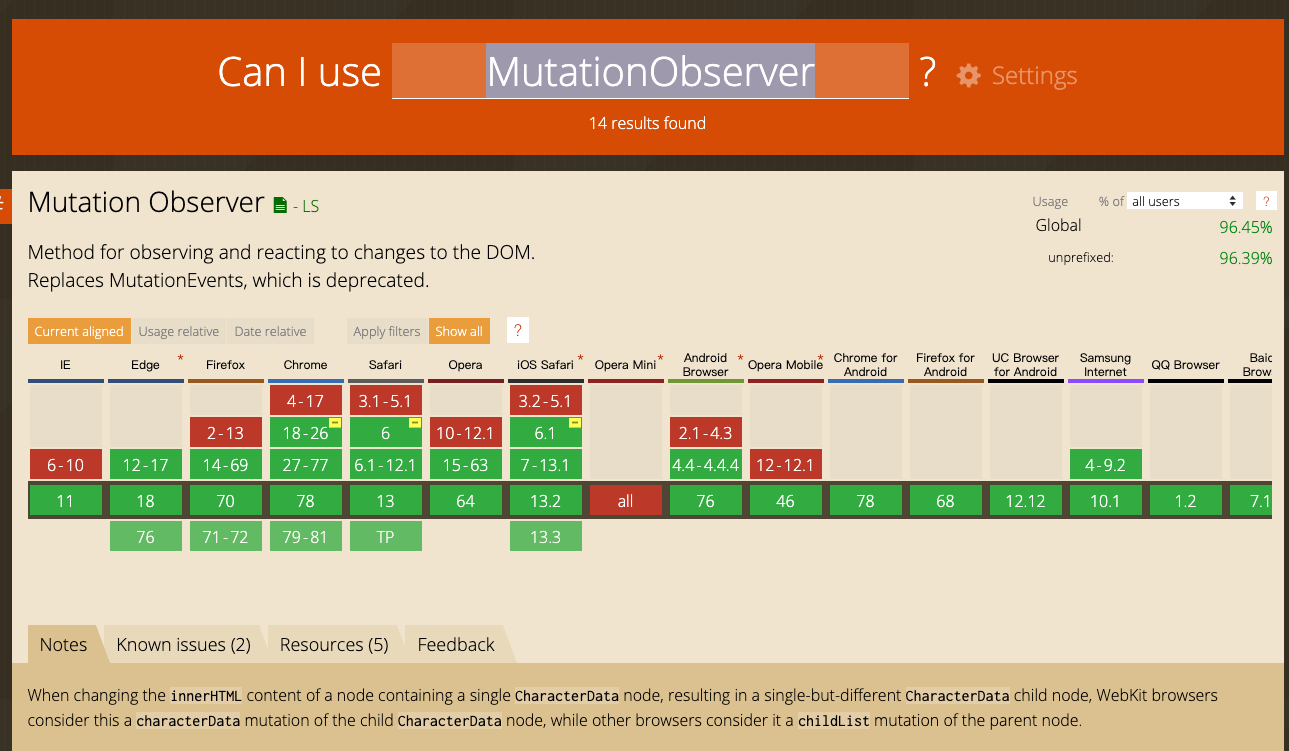Screen dimensions: 1289x751
Task: Switch to Usage relative view
Action: [x=179, y=331]
